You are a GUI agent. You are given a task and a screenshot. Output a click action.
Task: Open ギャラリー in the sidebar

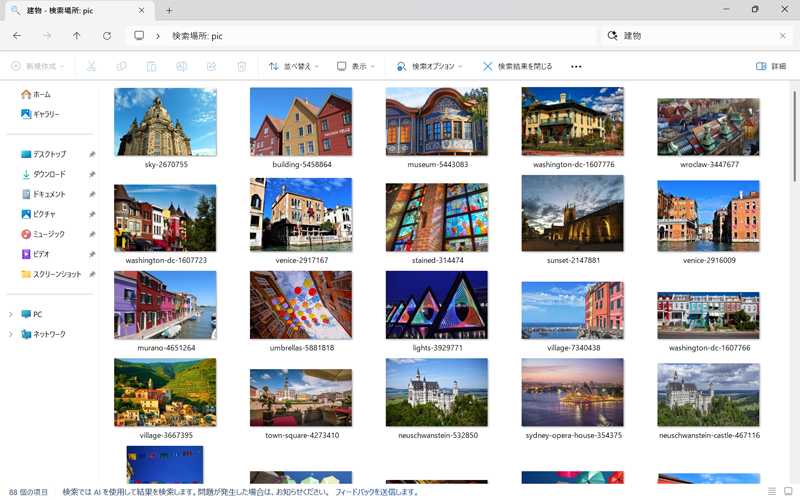[45, 114]
